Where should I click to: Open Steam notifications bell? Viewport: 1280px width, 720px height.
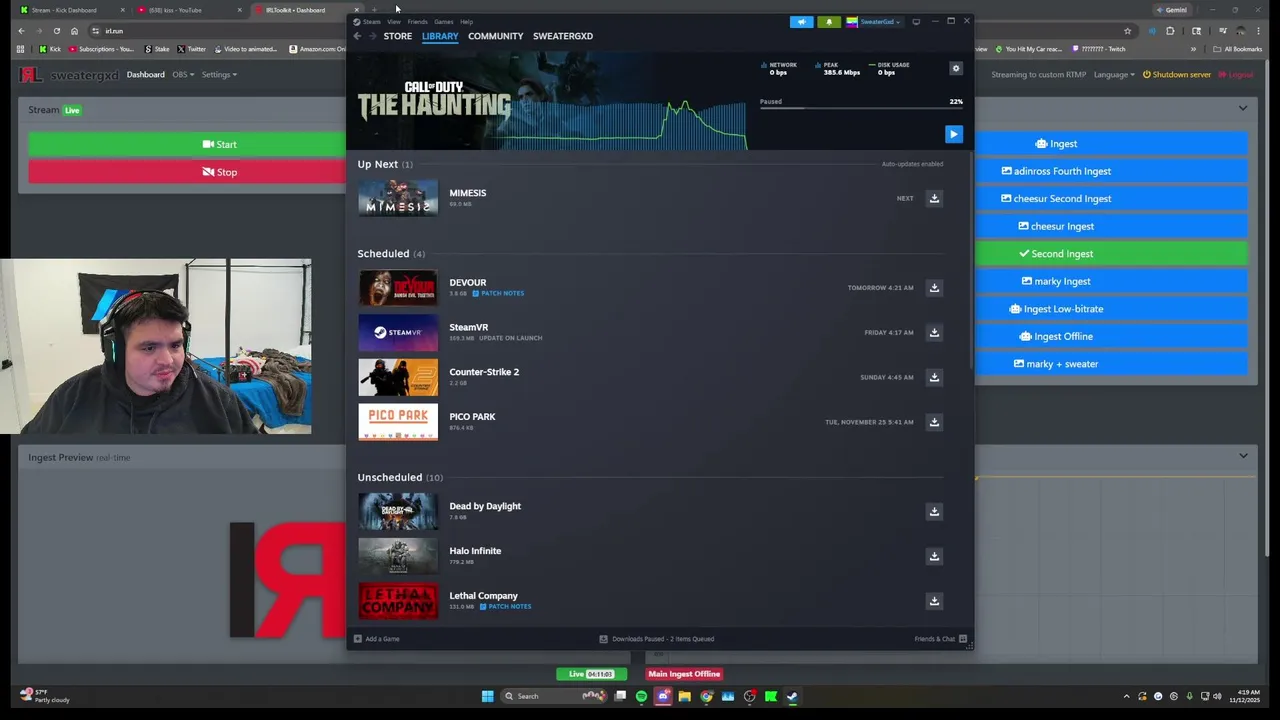(829, 21)
